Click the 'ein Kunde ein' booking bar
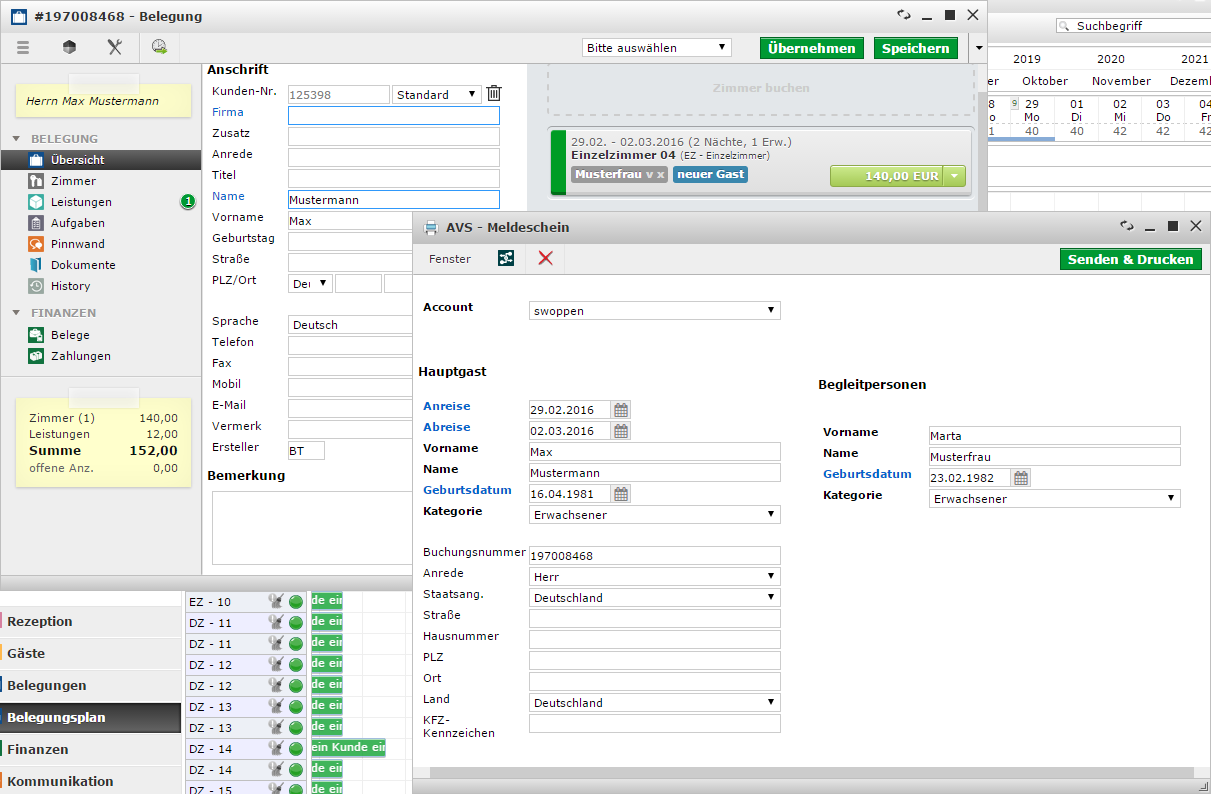The width and height of the screenshot is (1211, 794). 348,748
